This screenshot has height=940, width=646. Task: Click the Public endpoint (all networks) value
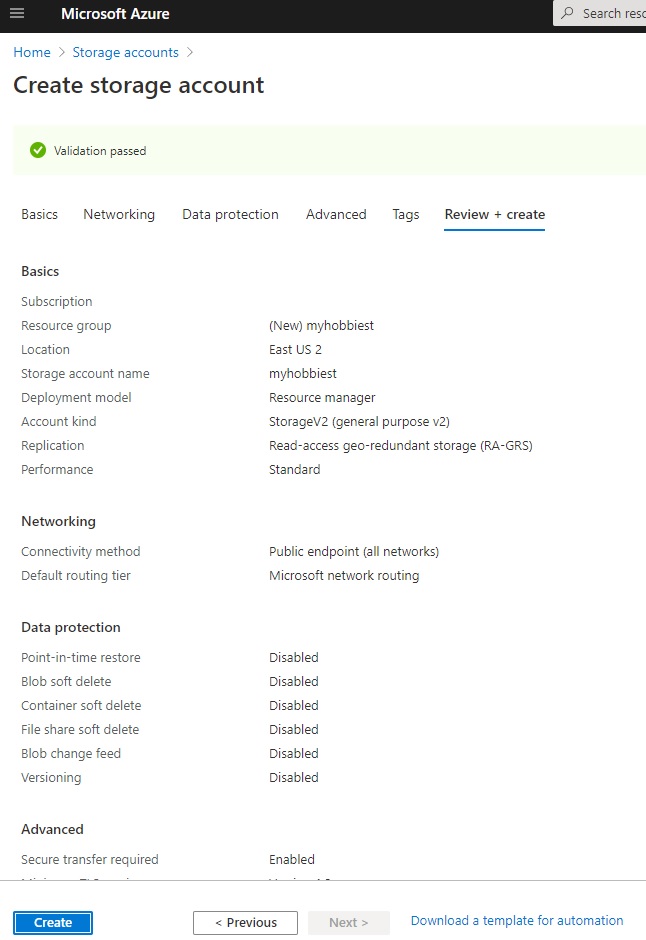pos(354,552)
